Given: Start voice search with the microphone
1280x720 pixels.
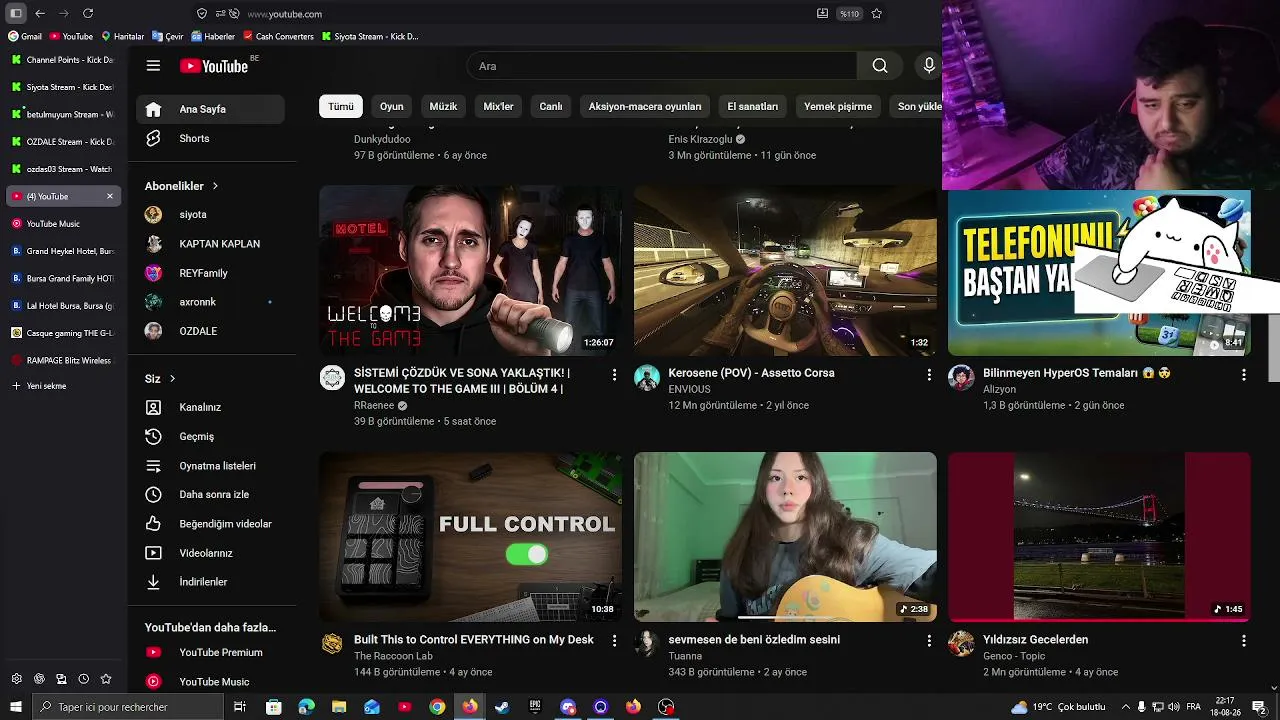Looking at the screenshot, I should point(929,66).
